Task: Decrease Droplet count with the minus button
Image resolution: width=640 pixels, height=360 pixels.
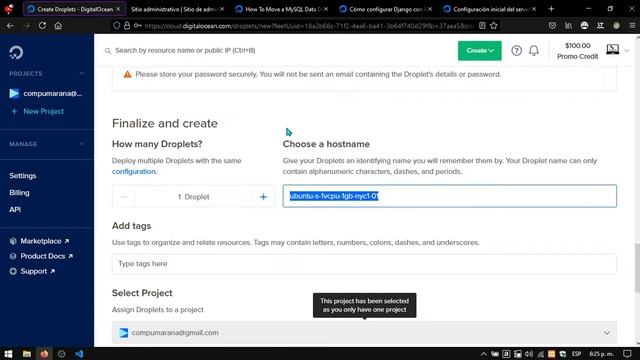Action: coord(124,197)
